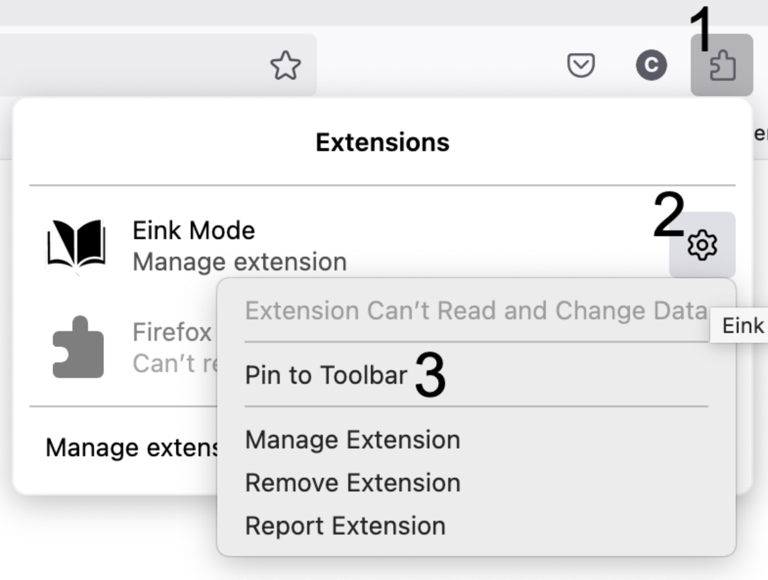Click the bookmark star icon
This screenshot has height=580, width=768.
click(286, 66)
